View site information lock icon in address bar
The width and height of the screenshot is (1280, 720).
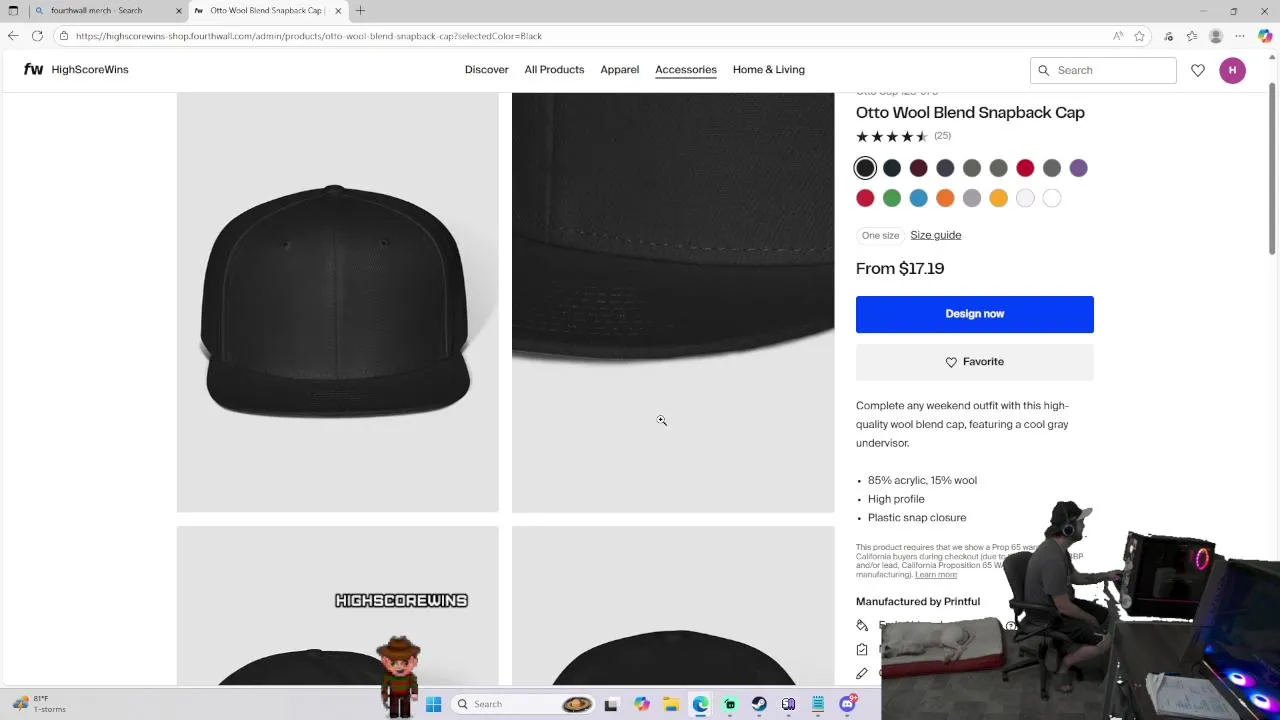pos(64,36)
